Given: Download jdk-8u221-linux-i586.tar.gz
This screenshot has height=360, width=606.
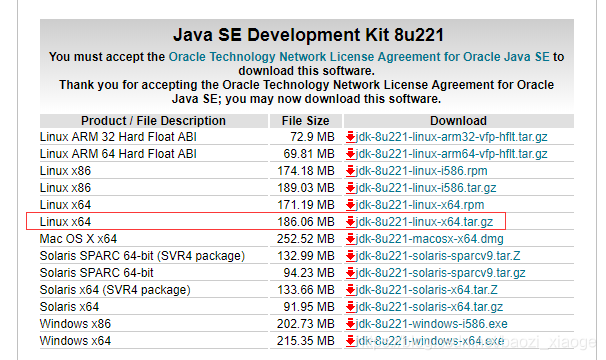Looking at the screenshot, I should pos(426,188).
